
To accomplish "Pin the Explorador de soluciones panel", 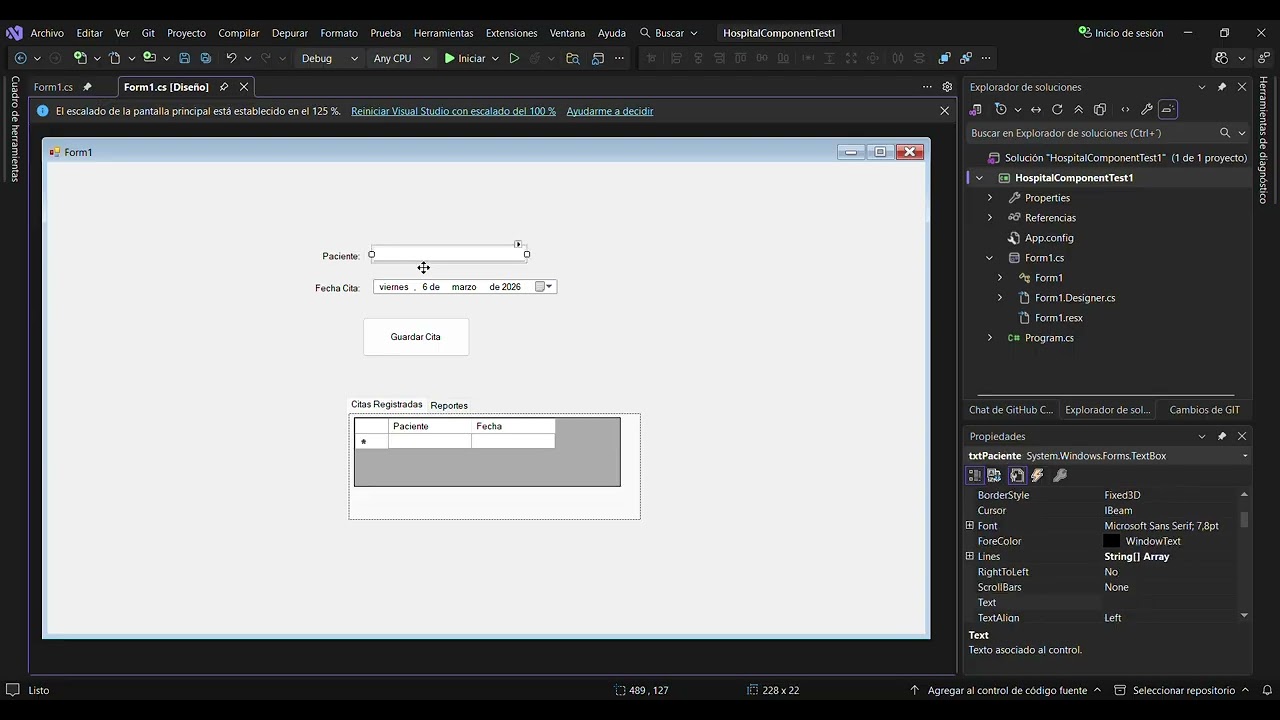I will point(1222,87).
